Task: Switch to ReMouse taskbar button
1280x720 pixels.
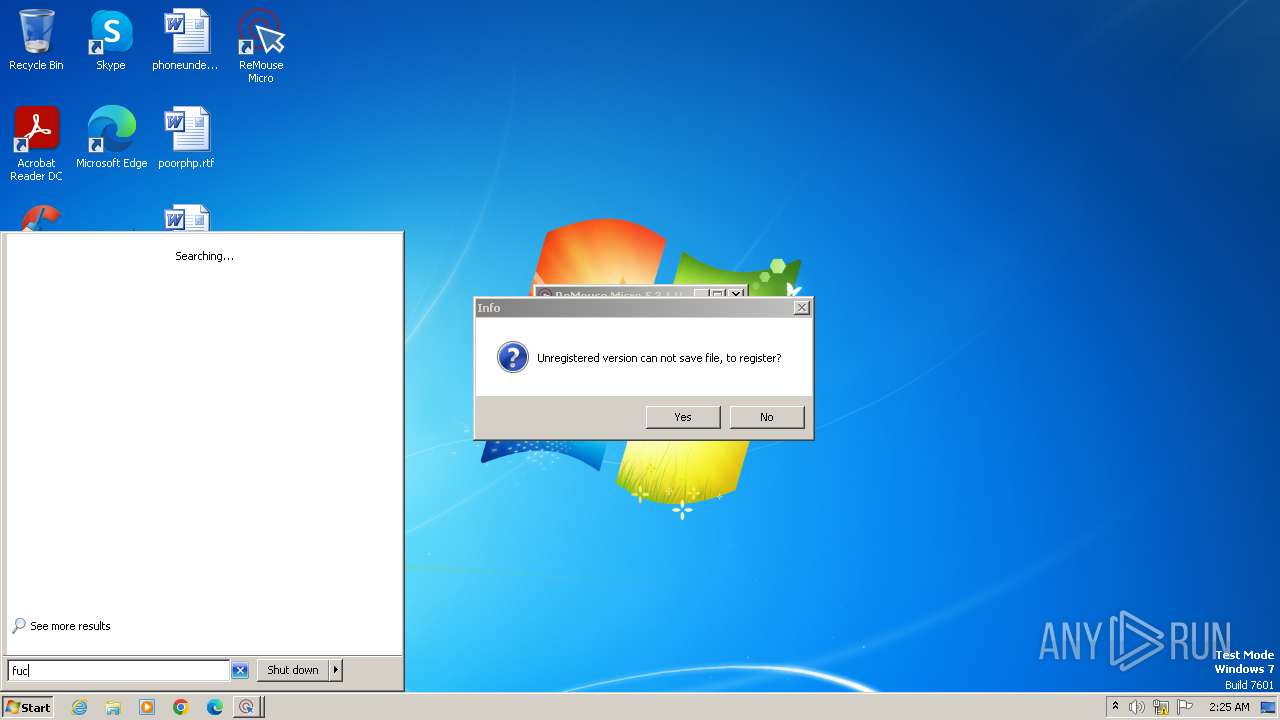Action: pos(247,707)
